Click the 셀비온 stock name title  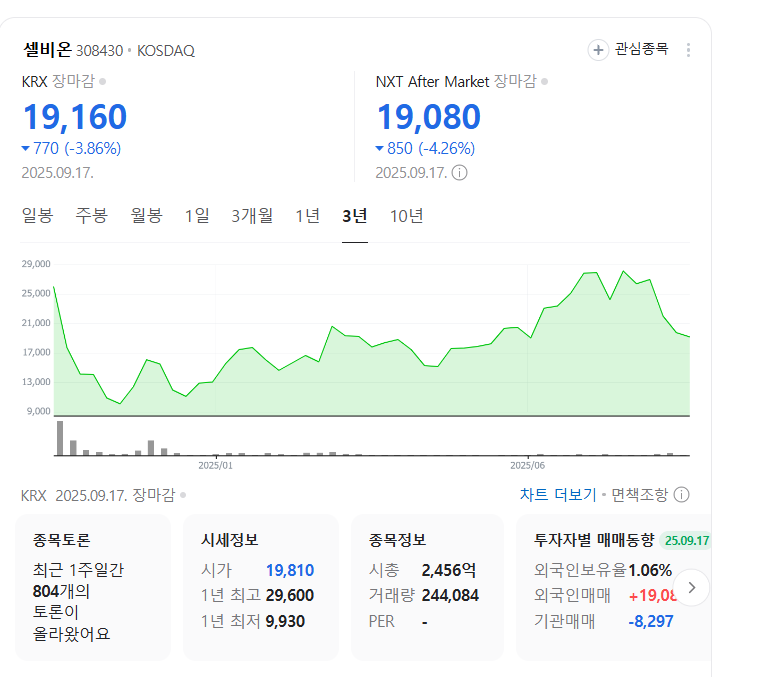47,49
